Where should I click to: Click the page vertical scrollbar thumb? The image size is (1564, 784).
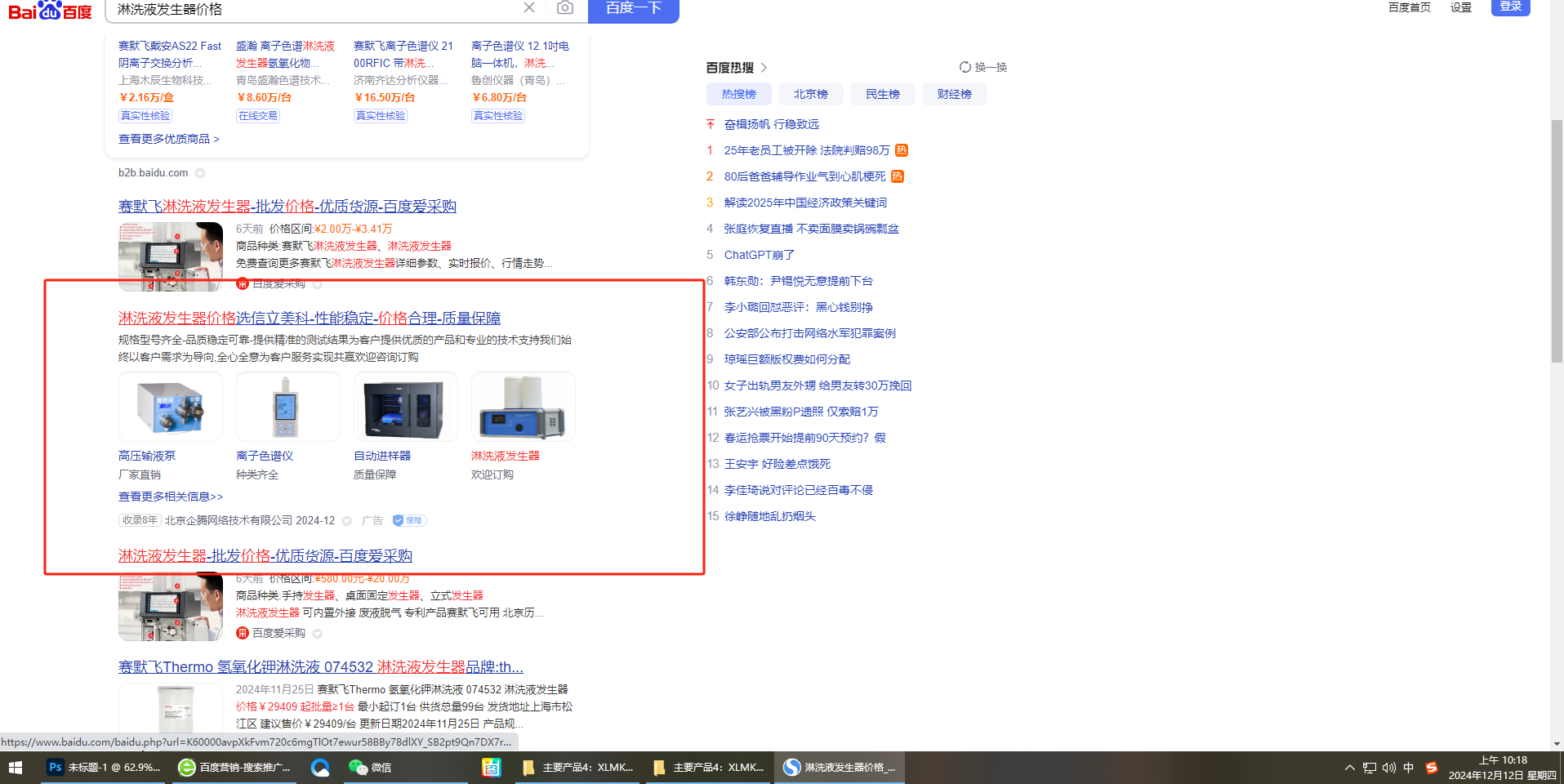(x=1557, y=241)
